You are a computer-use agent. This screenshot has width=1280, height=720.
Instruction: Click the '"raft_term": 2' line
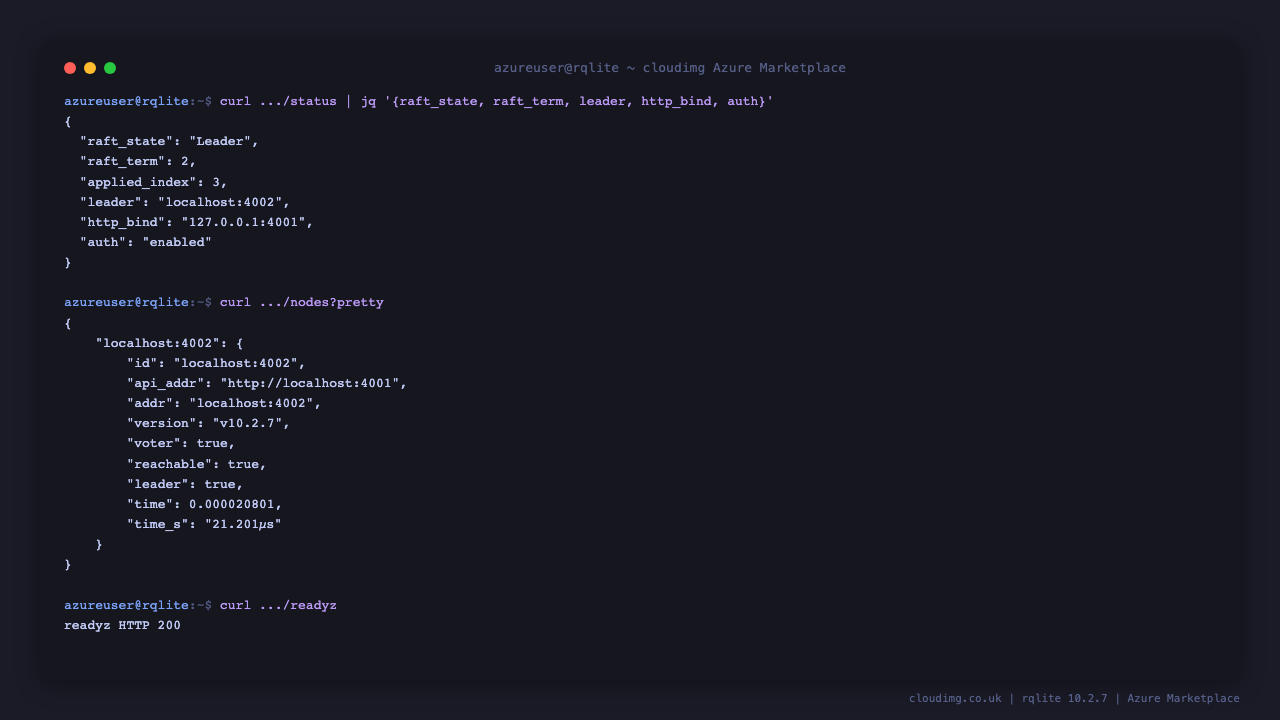(138, 162)
